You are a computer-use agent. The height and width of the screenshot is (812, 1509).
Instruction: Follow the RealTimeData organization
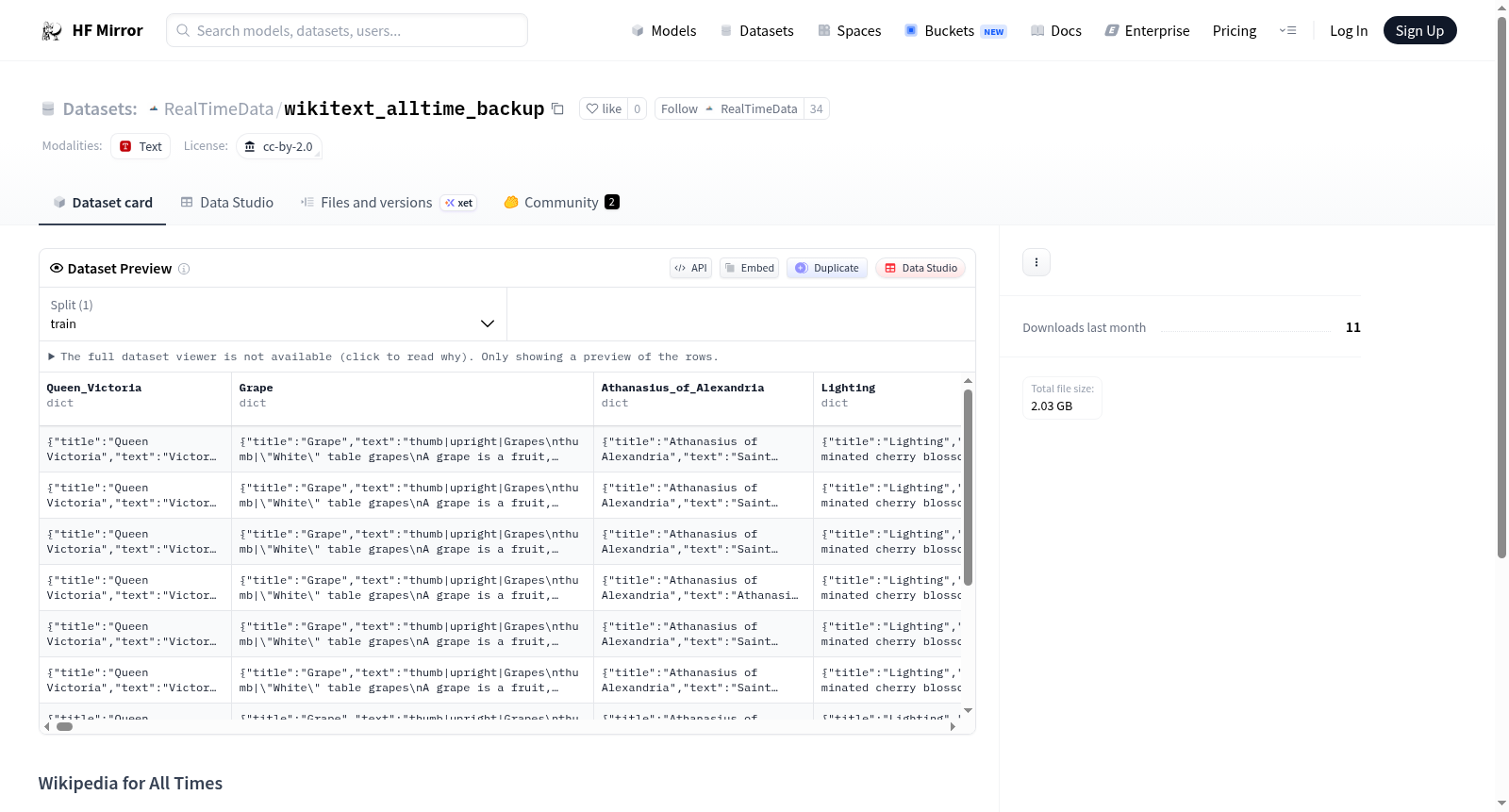point(729,108)
